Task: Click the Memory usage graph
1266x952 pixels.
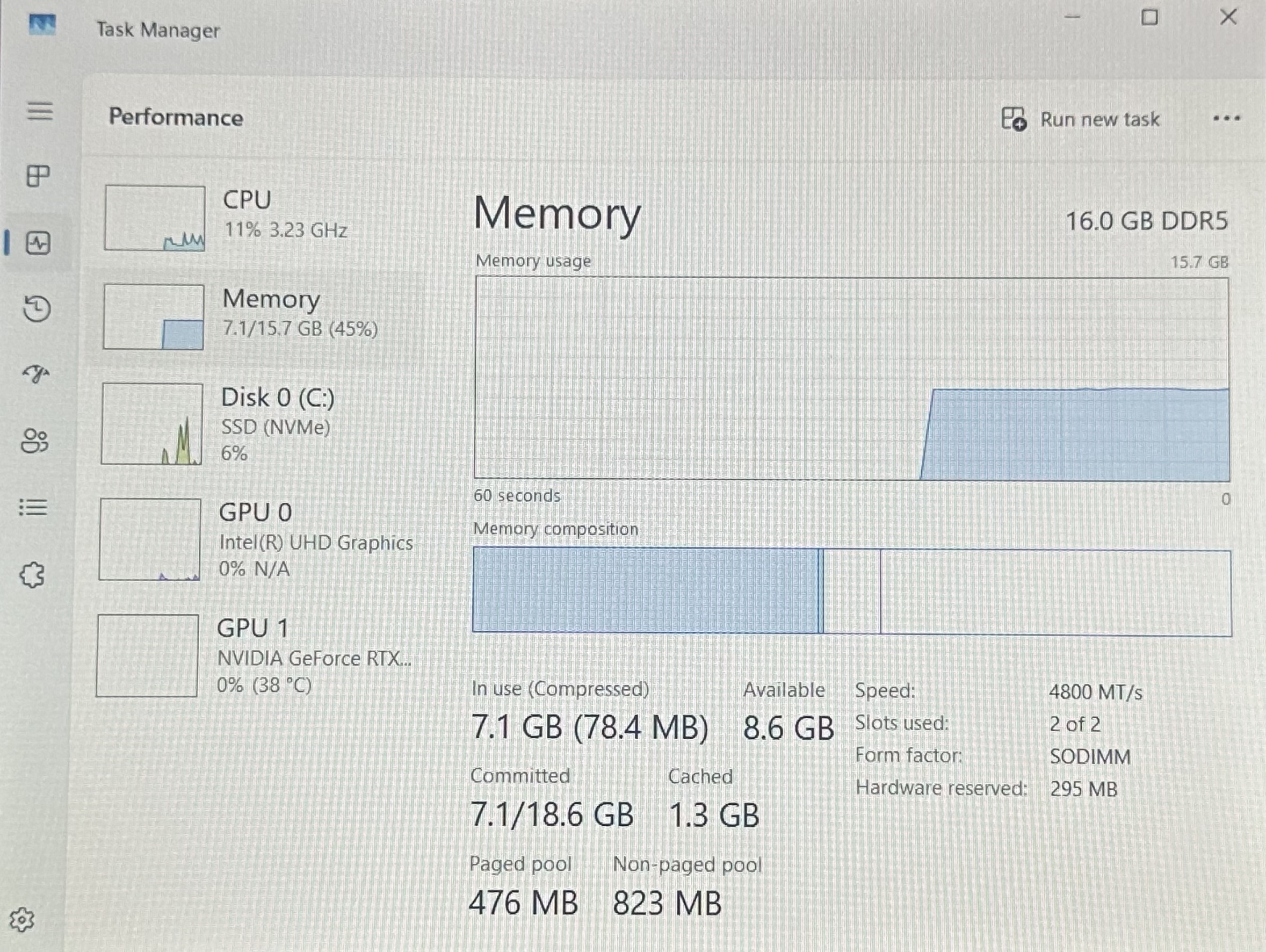Action: click(x=852, y=379)
